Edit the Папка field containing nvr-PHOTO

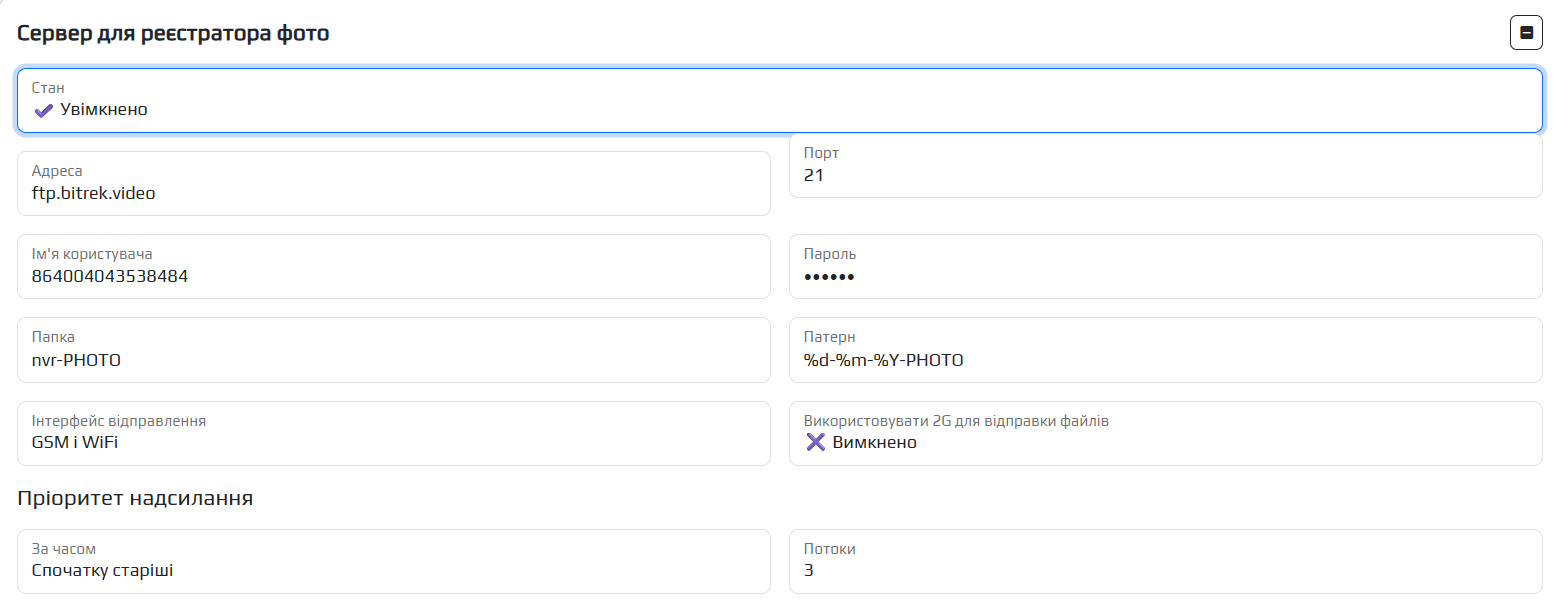(x=393, y=350)
